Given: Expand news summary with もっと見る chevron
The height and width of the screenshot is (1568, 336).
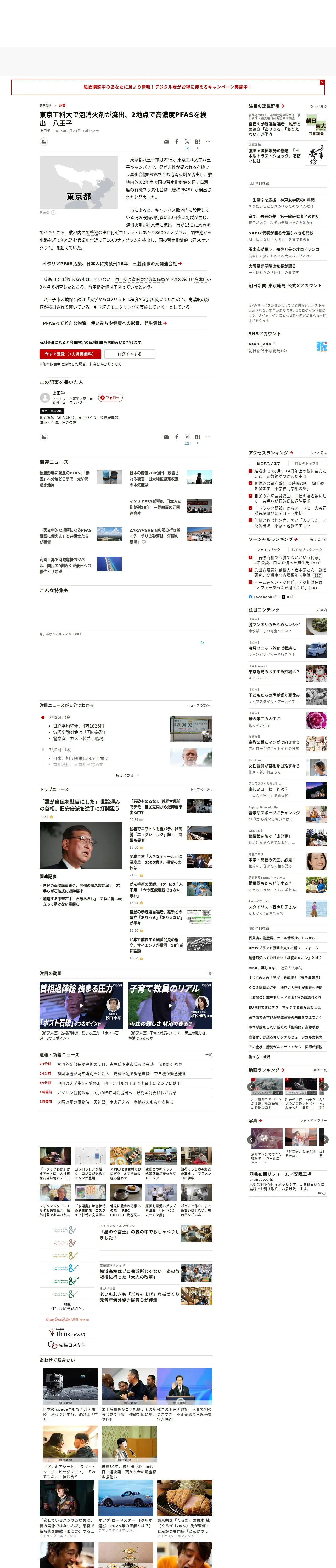Looking at the screenshot, I should [x=127, y=775].
